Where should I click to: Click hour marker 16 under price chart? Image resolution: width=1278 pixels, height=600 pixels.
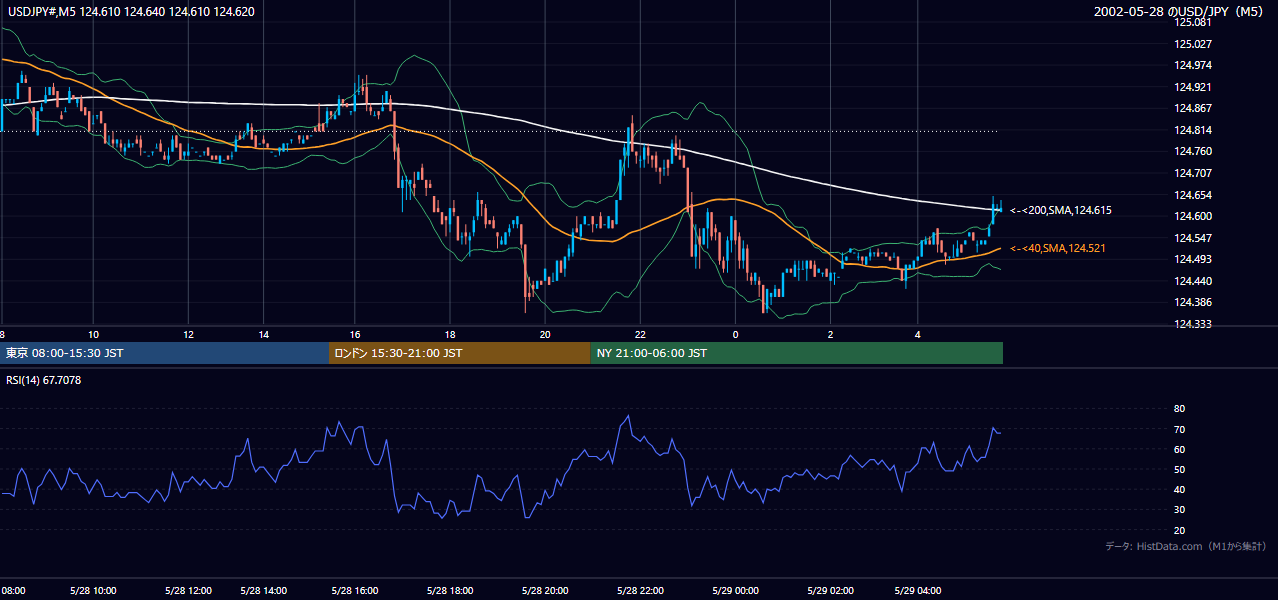355,335
